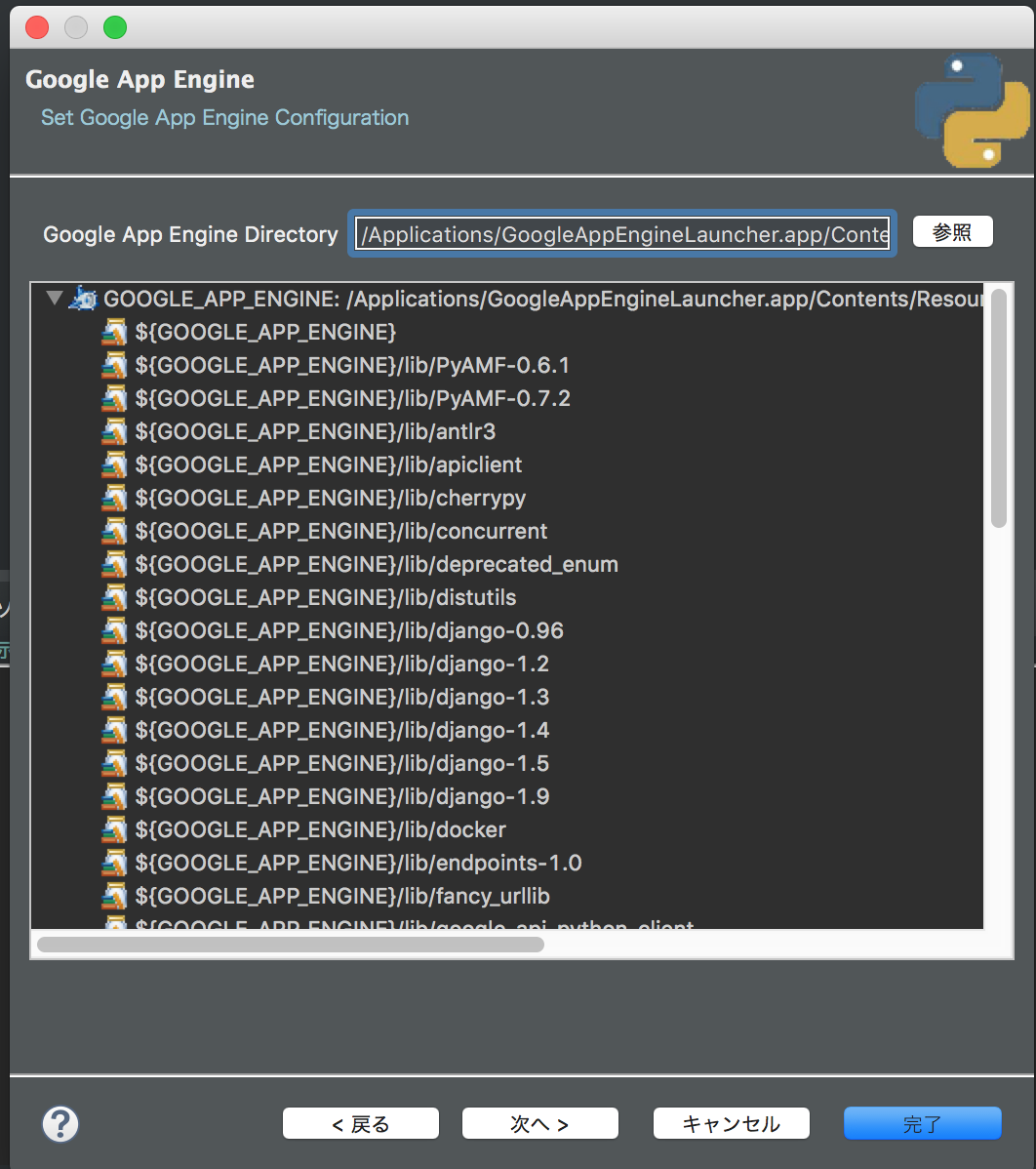Click library icon for lib/antlr3

[x=114, y=431]
